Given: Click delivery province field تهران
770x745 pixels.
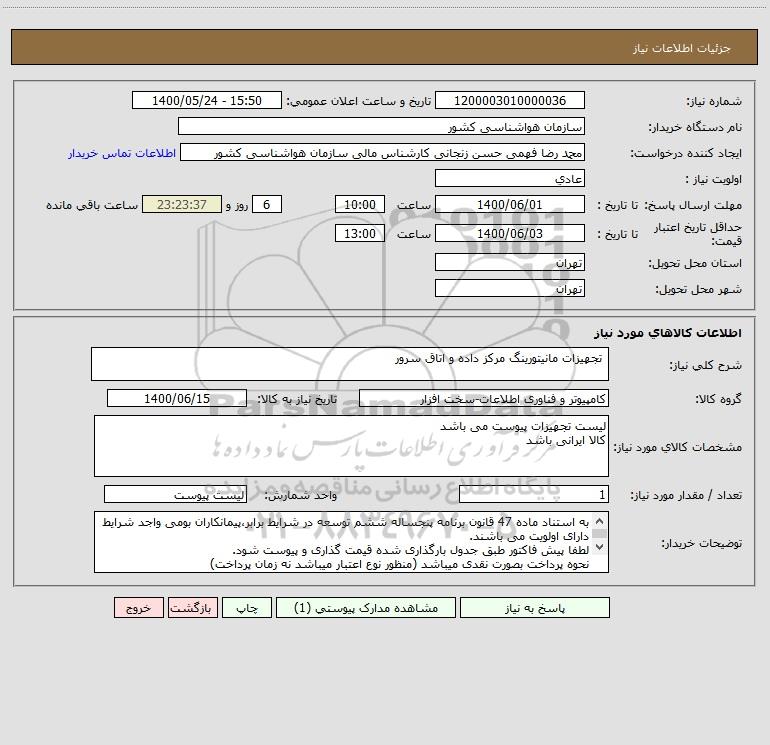Looking at the screenshot, I should click(510, 262).
